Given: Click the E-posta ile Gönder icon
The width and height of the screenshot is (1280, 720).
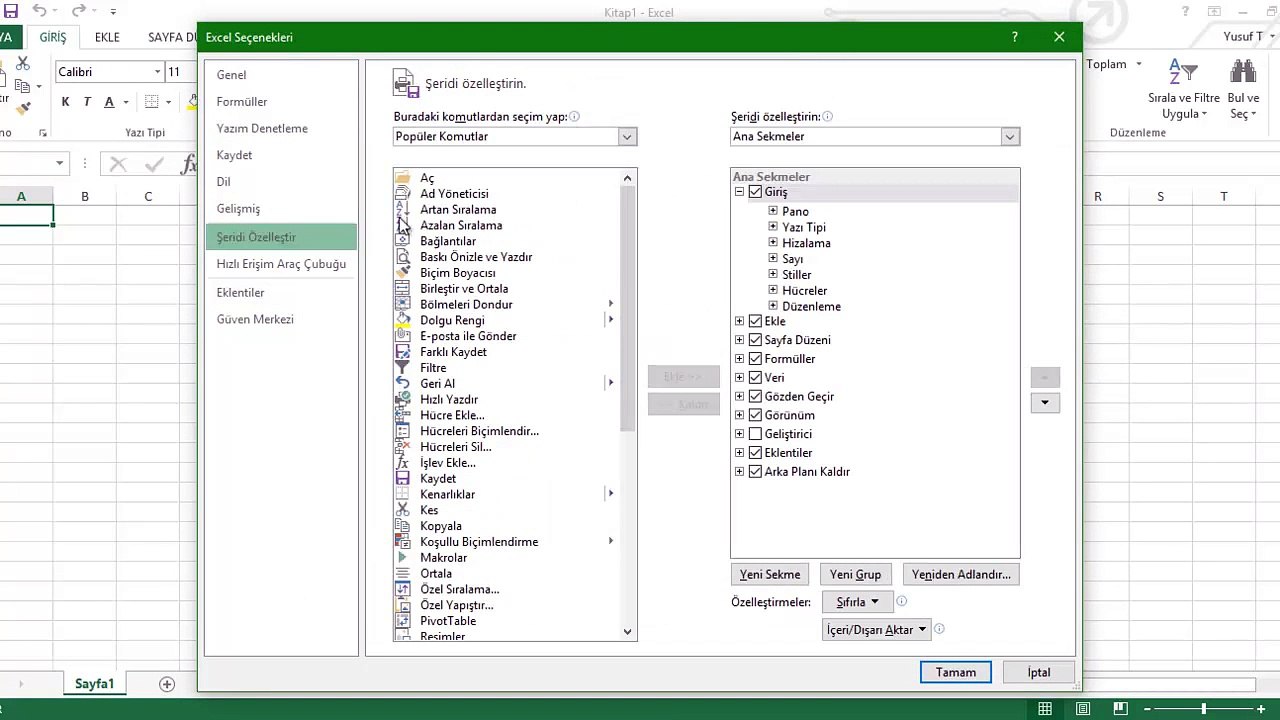Looking at the screenshot, I should coord(403,336).
